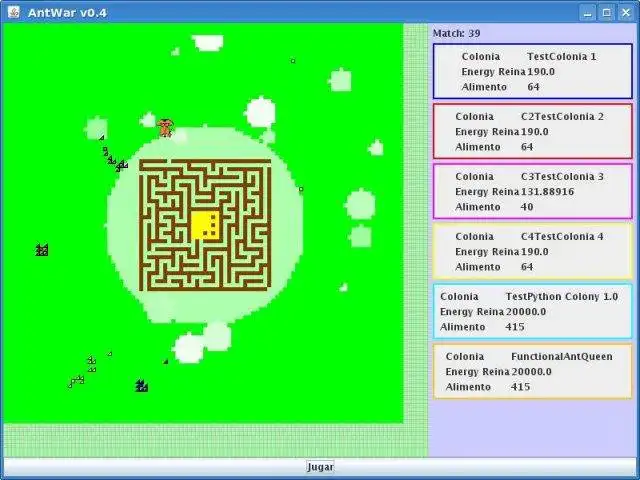This screenshot has height=480, width=640.
Task: Click the C4TestColonia 4 name
Action: pos(562,236)
